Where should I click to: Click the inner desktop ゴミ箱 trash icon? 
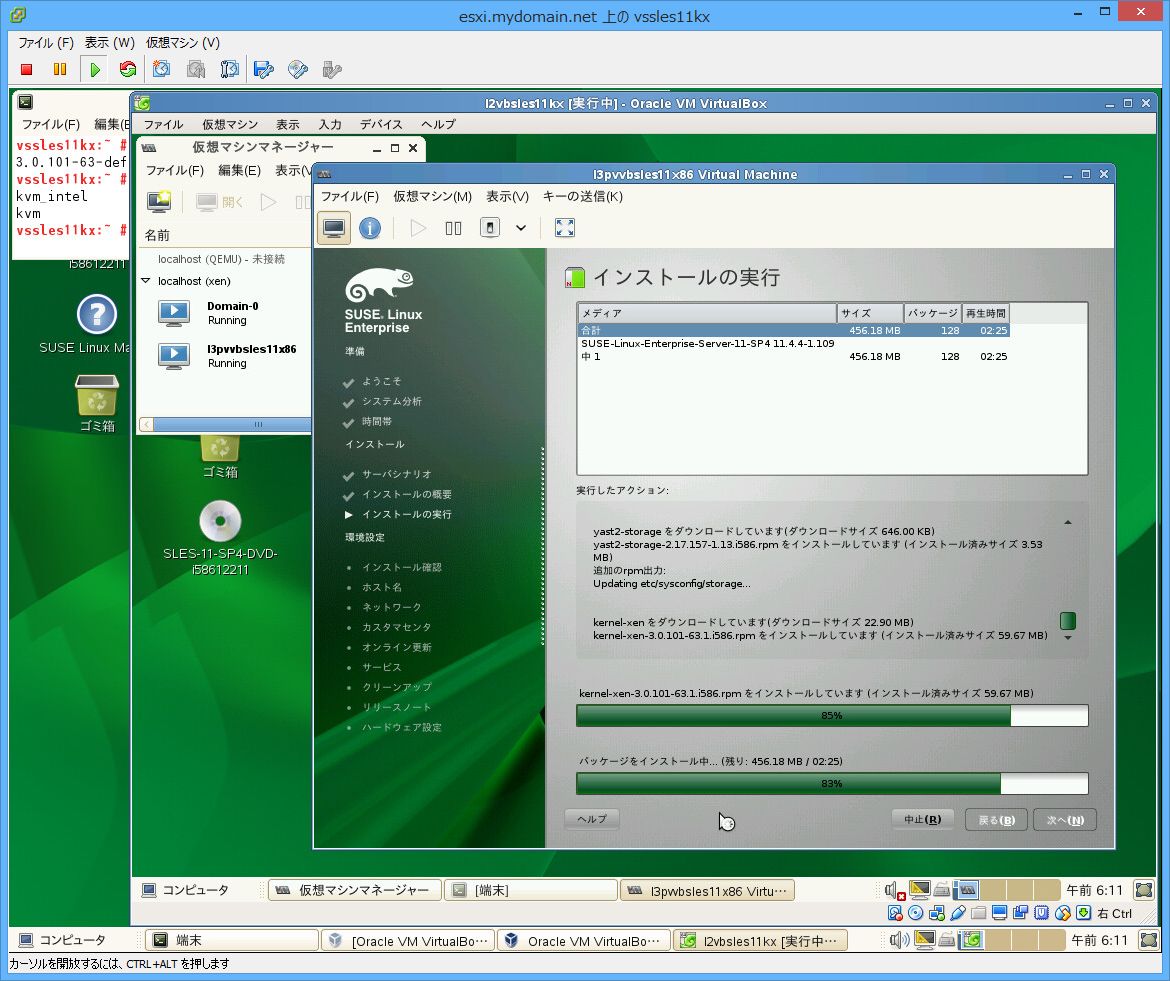tap(220, 448)
